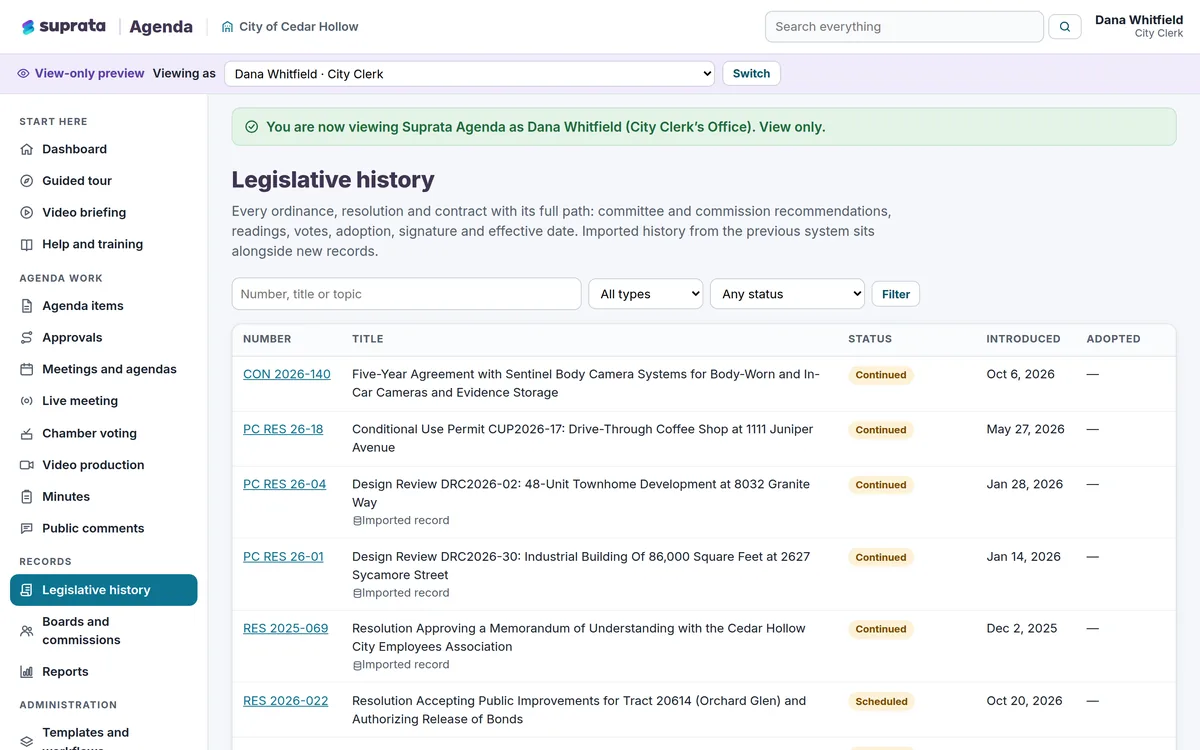Click the Guided tour compass icon
This screenshot has height=750, width=1200.
point(27,181)
